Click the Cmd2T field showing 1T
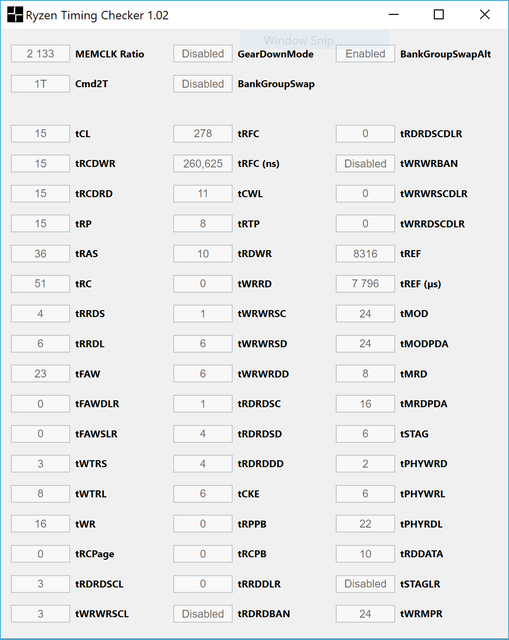509x640 pixels. click(x=40, y=84)
